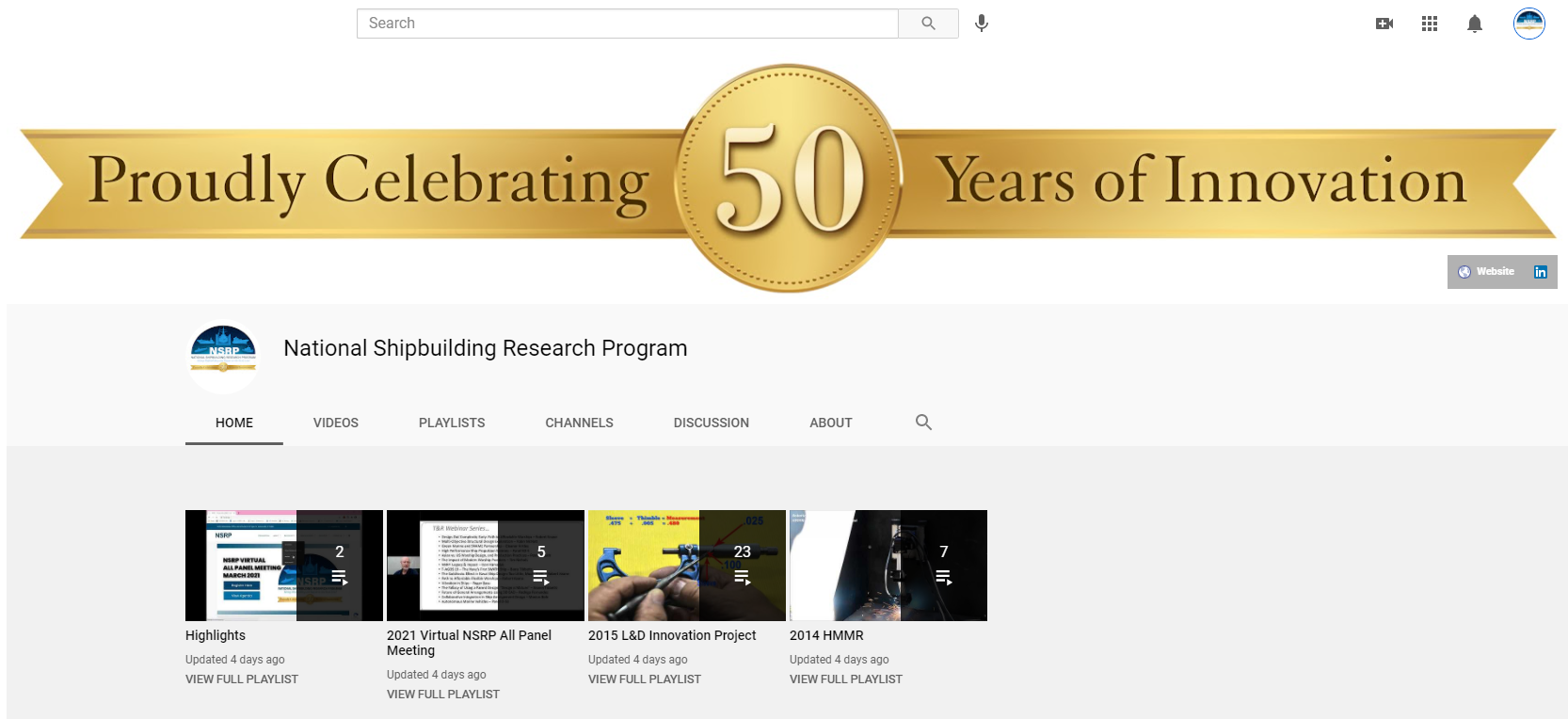View full playlist for 2015 L&D Innovation

point(645,679)
